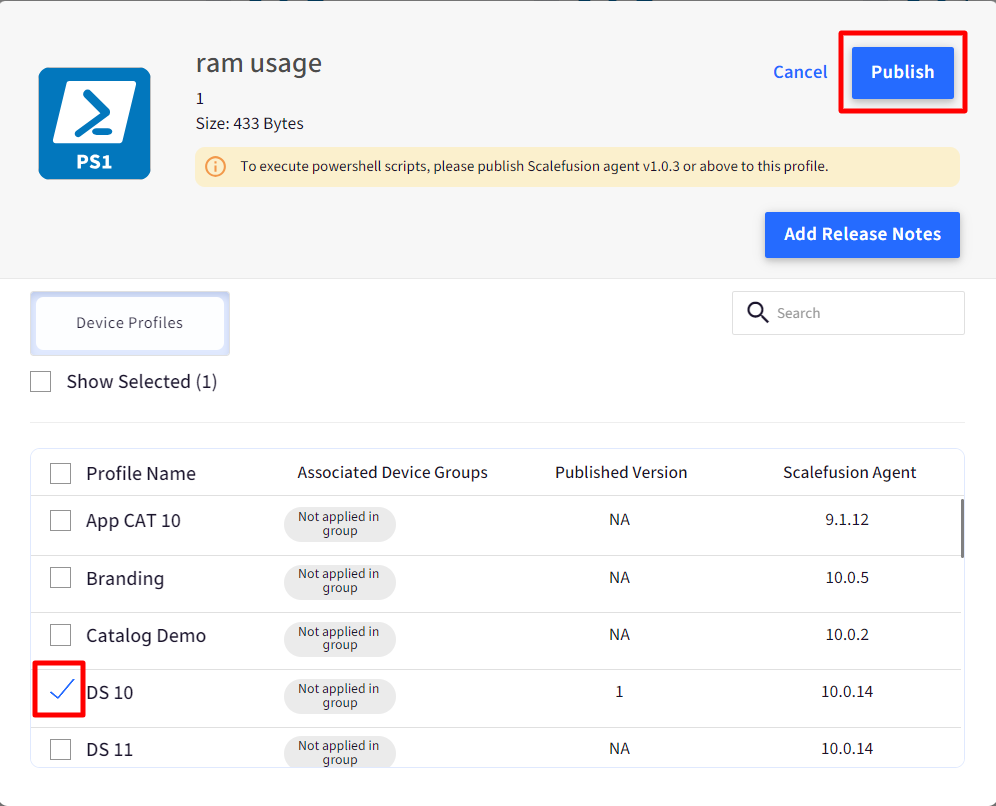Click the profile list vertical scrollbar

coord(962,528)
